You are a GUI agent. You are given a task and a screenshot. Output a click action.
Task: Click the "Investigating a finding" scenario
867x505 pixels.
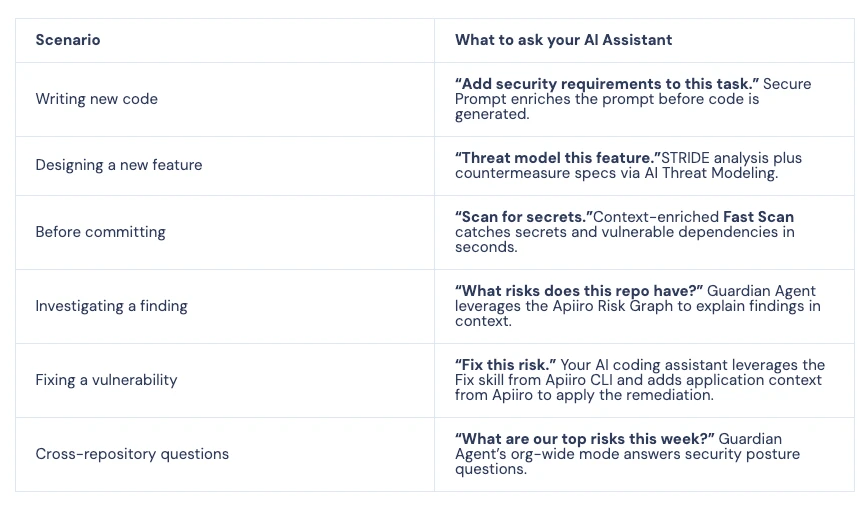(111, 306)
